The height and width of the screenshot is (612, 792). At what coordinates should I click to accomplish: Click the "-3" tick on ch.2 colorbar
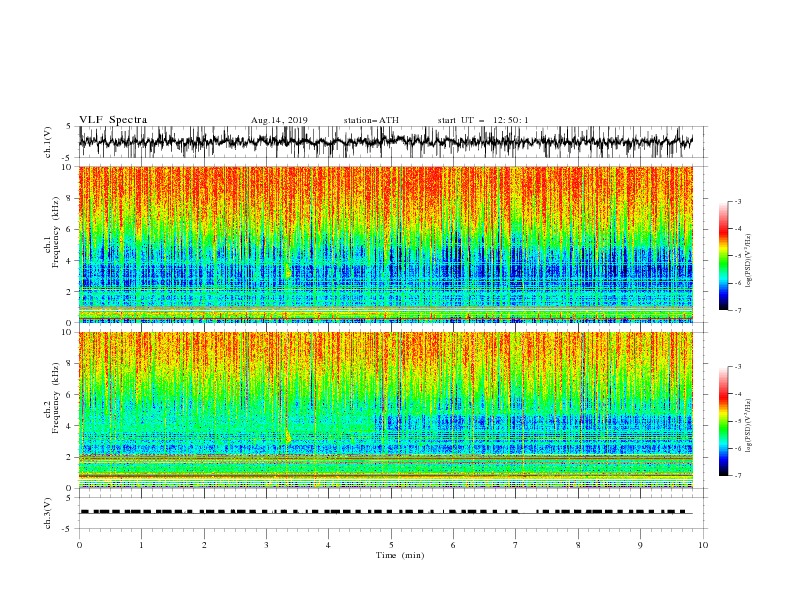(738, 367)
